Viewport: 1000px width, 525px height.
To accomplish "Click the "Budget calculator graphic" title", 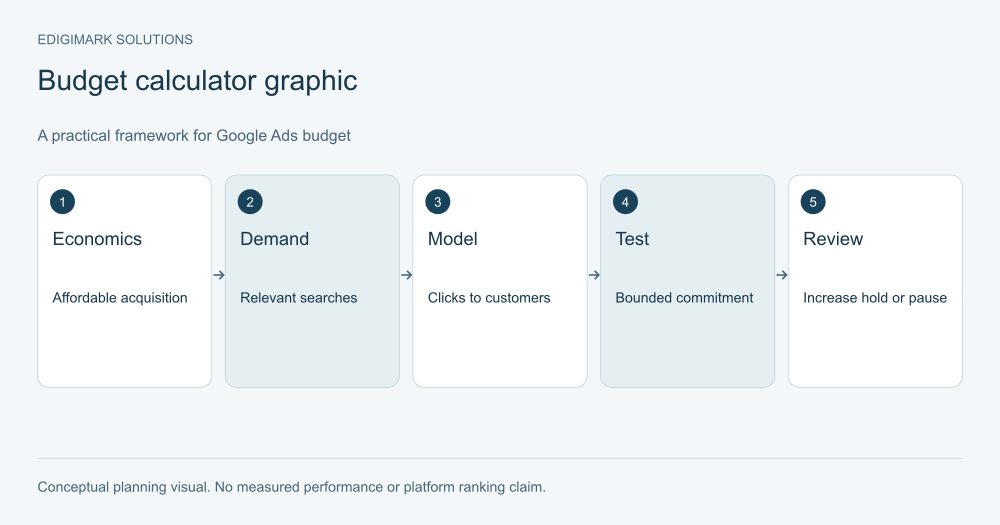I will (x=197, y=81).
